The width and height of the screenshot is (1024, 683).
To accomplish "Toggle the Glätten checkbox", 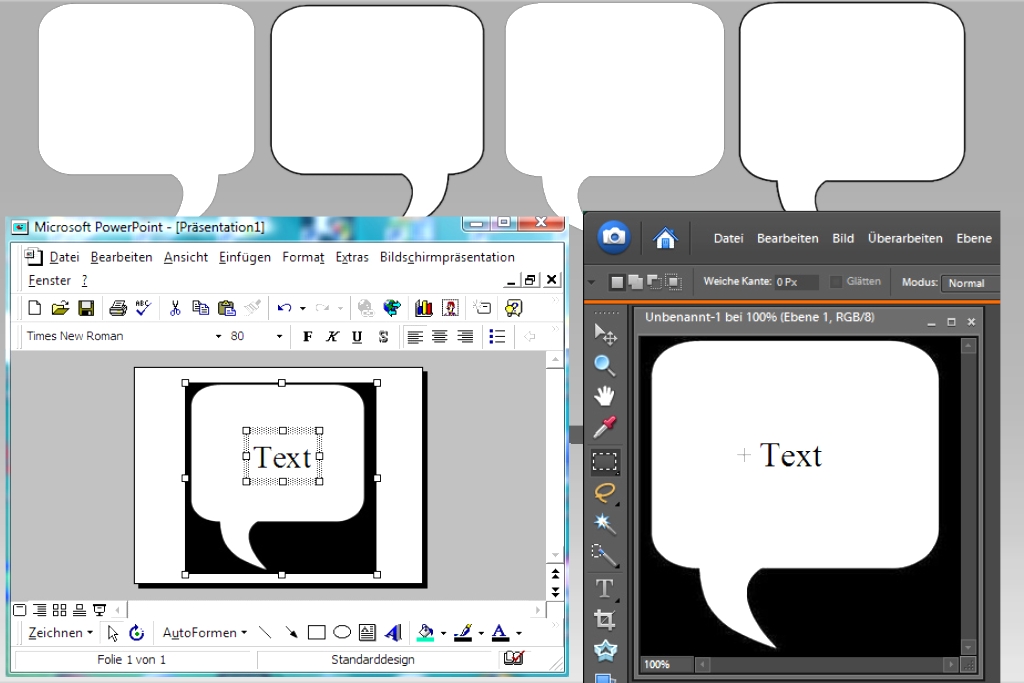I will click(x=836, y=282).
